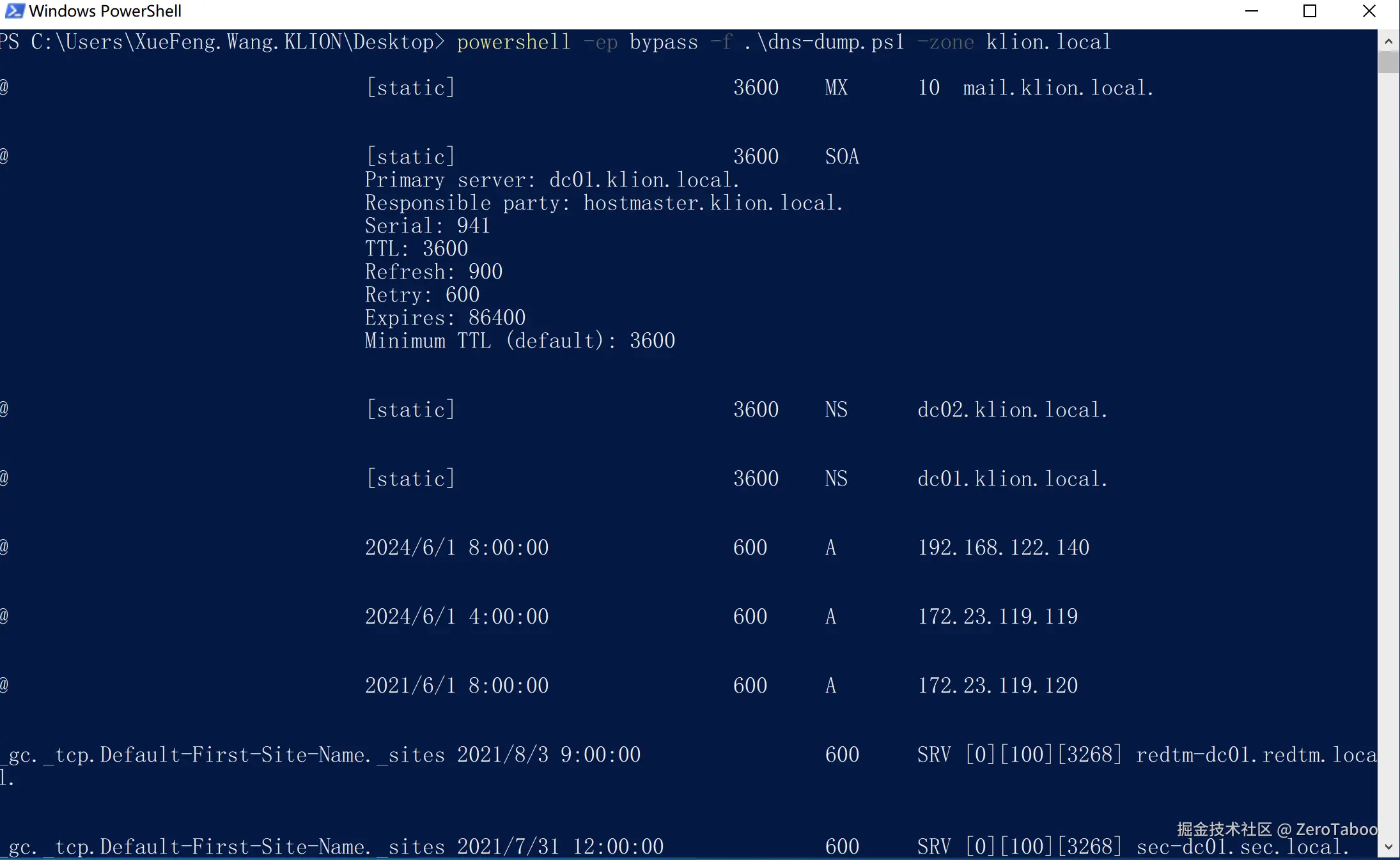Image resolution: width=1400 pixels, height=860 pixels.
Task: Click the Serial: 941 line
Action: click(427, 226)
